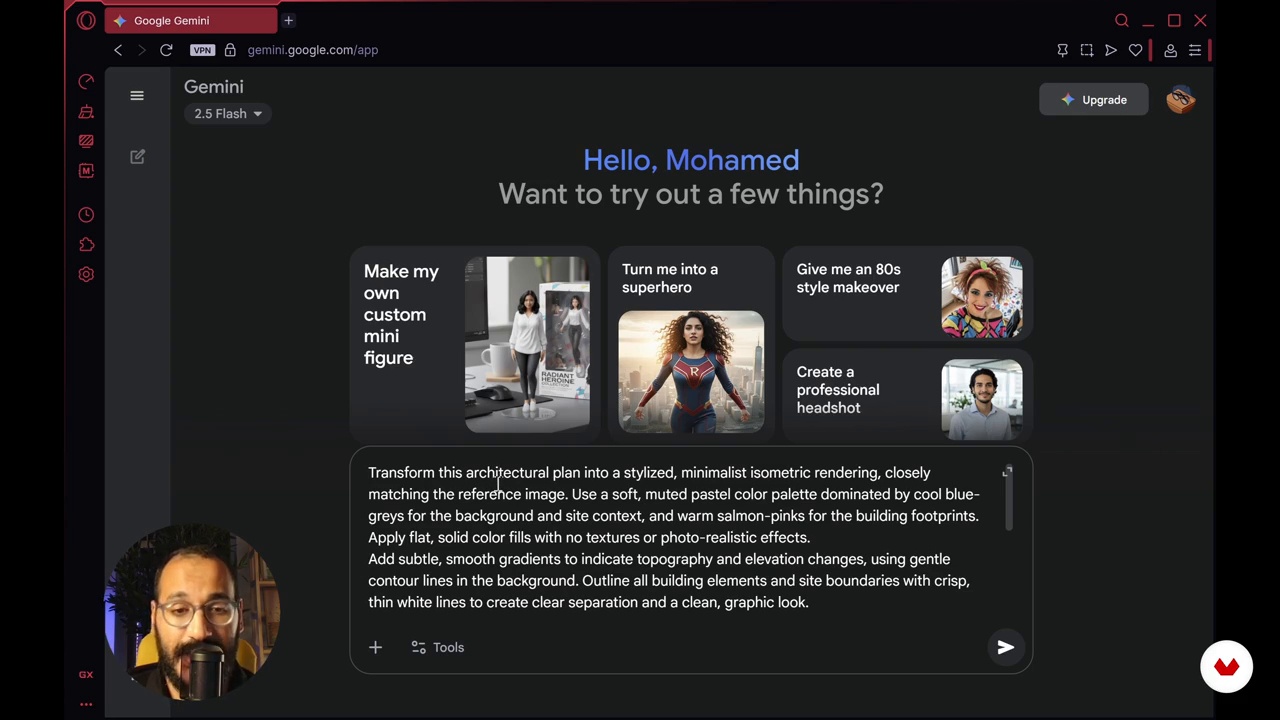Click the superhero woman preview image

point(691,372)
